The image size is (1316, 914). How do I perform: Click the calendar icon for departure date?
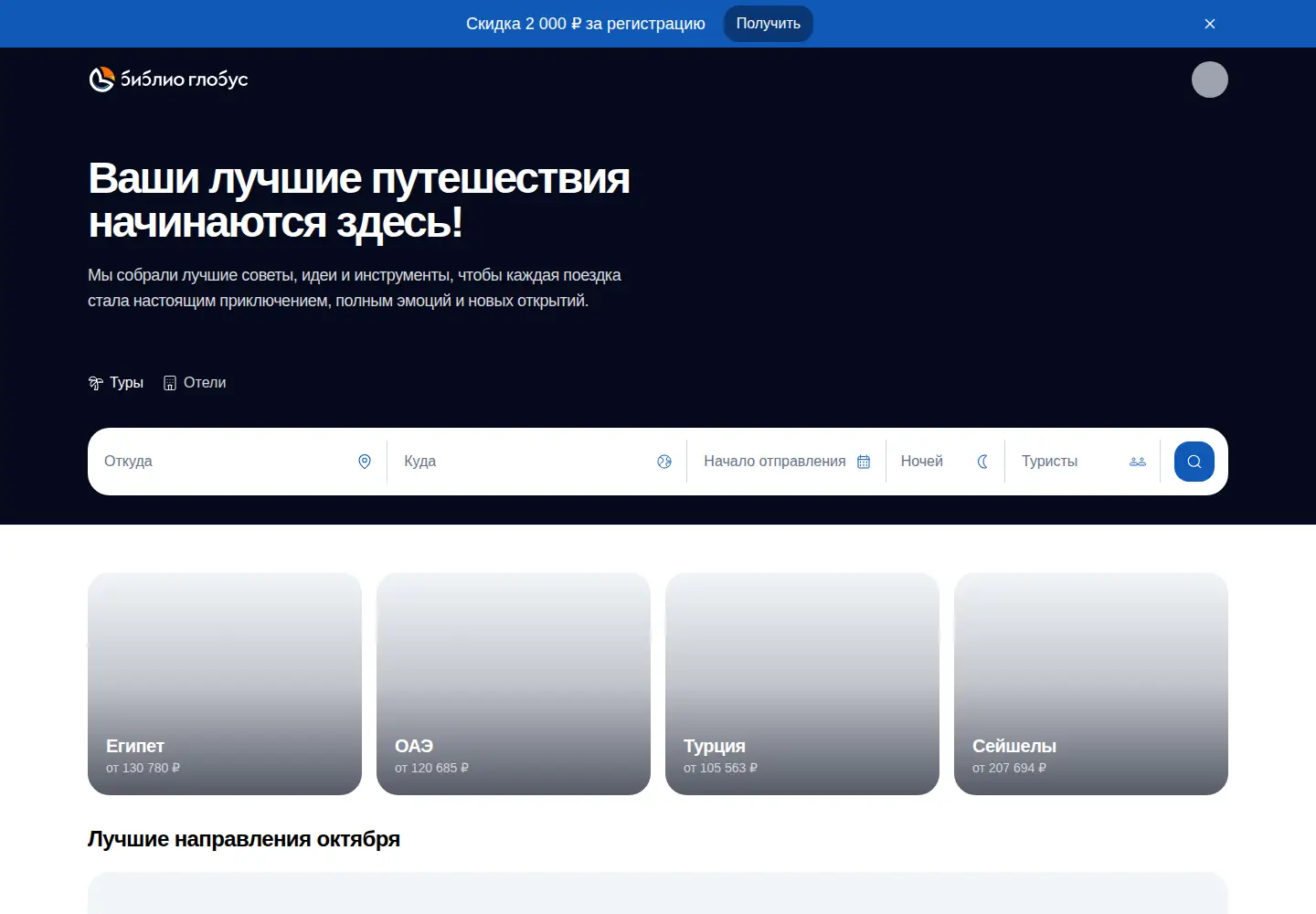(x=864, y=462)
